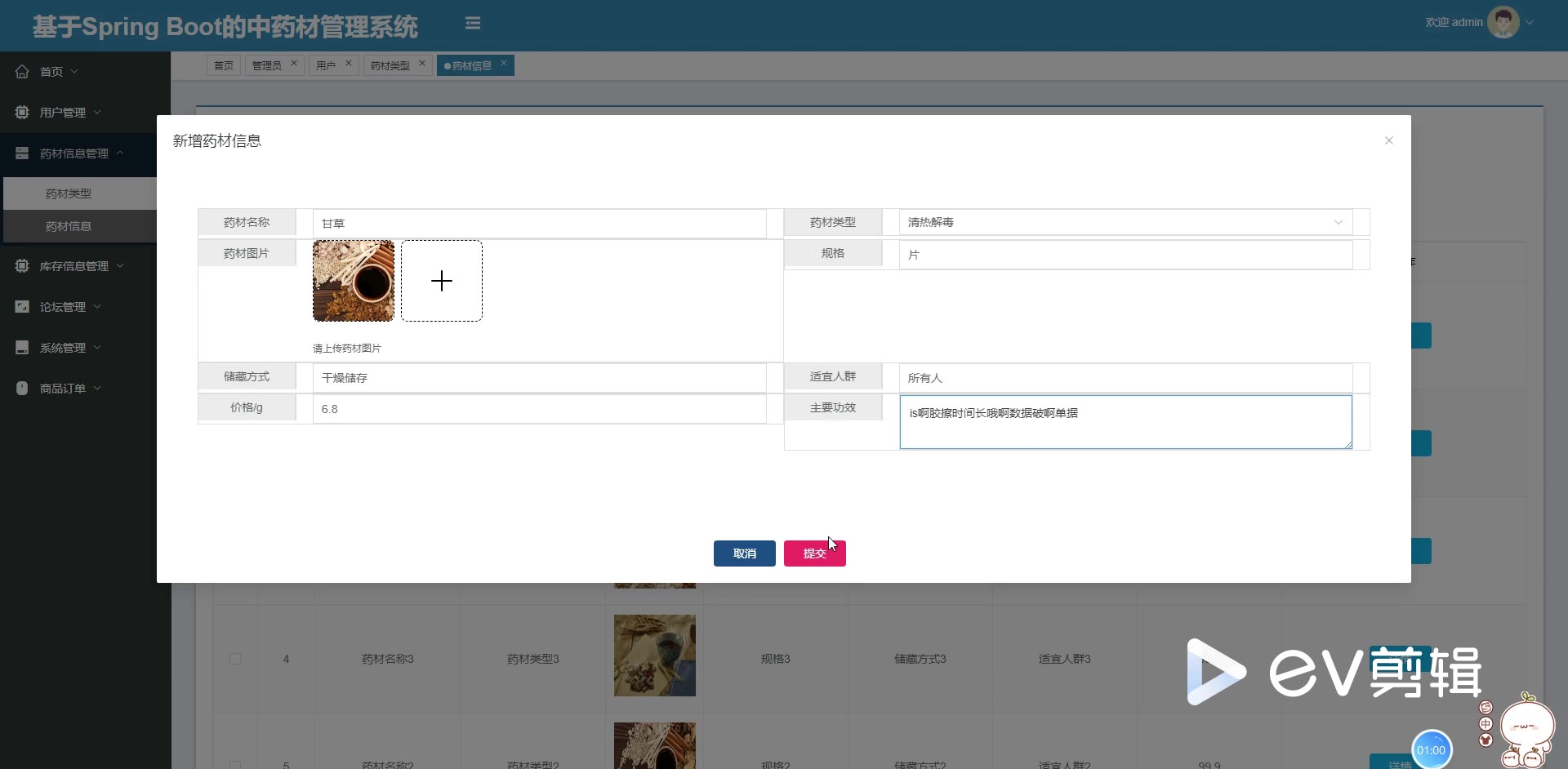The height and width of the screenshot is (769, 1568).
Task: Open the dropdown arrow beside admin avatar
Action: 1530,23
